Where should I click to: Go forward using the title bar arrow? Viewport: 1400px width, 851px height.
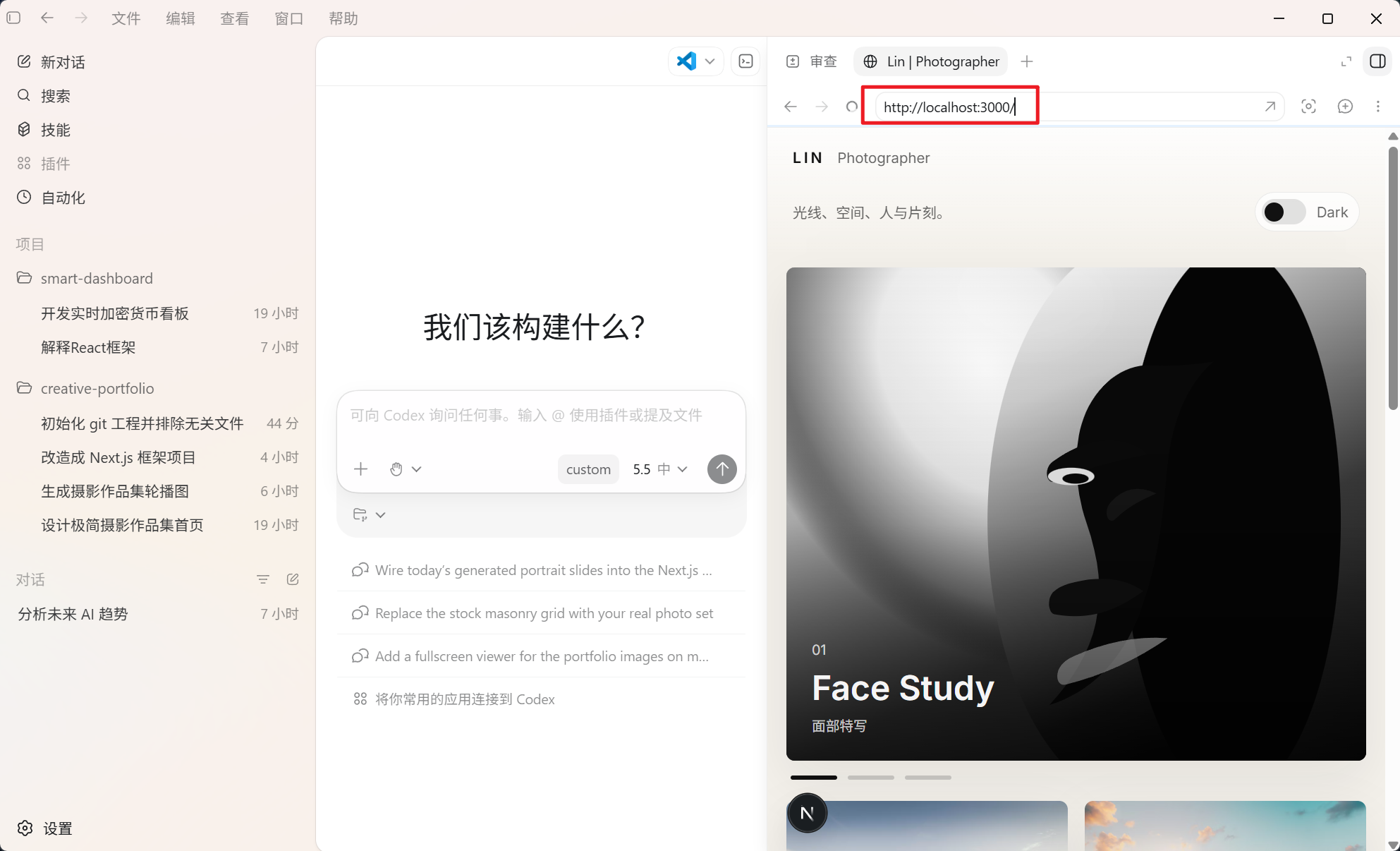tap(82, 18)
